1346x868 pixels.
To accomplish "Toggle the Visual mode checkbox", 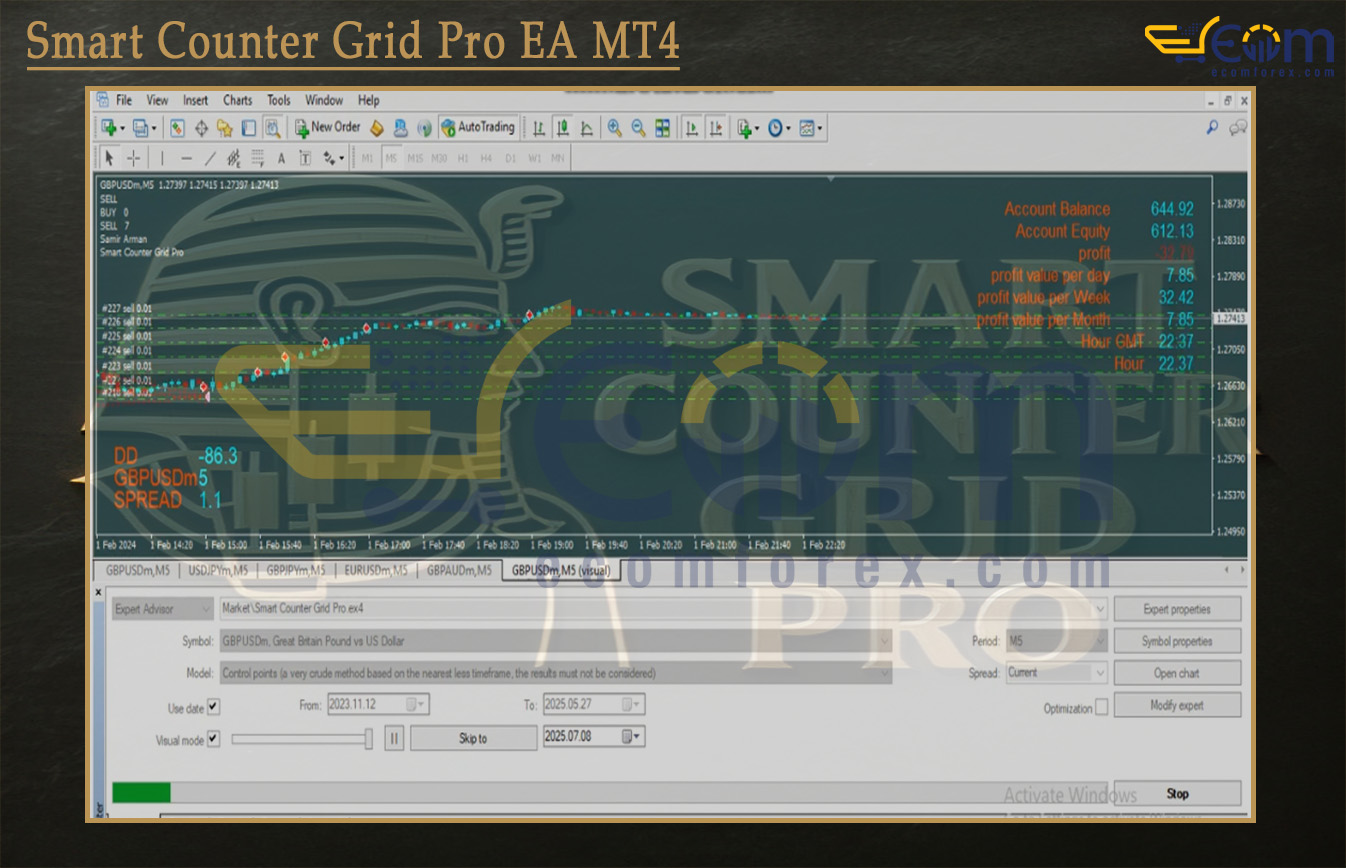I will point(213,740).
